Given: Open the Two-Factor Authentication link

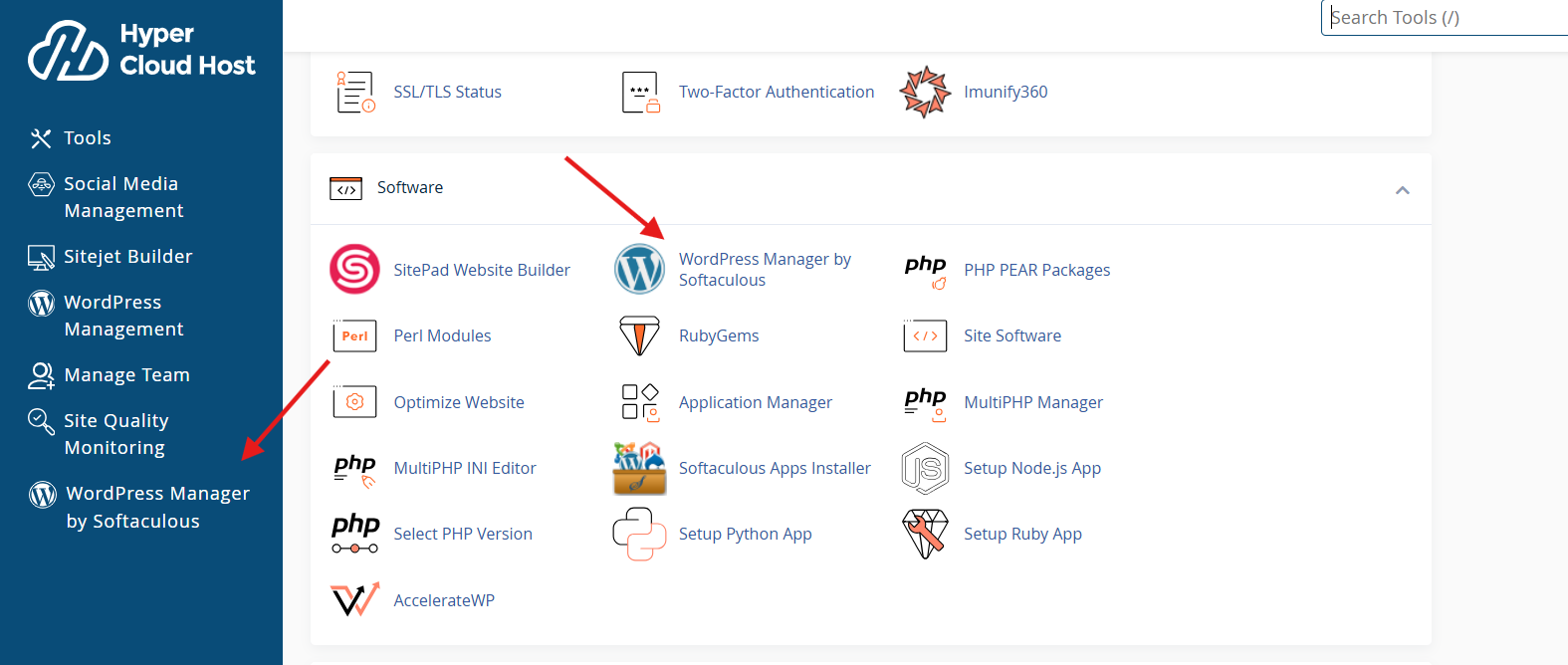Looking at the screenshot, I should 777,92.
